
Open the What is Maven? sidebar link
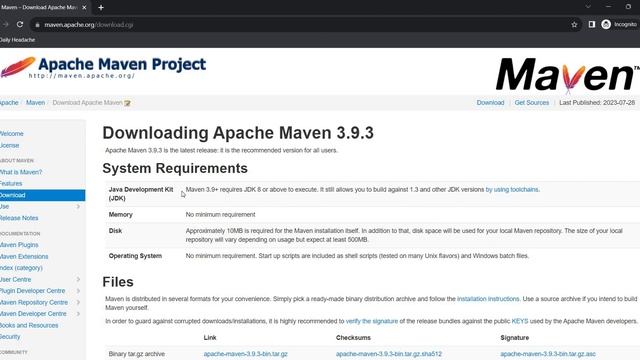click(x=21, y=172)
